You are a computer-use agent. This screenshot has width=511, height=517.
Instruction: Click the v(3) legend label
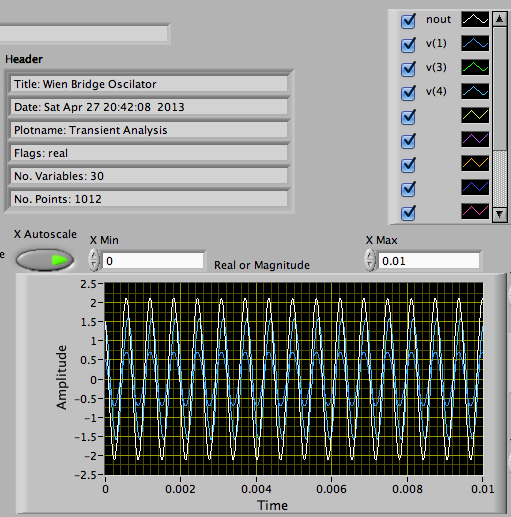coord(436,68)
